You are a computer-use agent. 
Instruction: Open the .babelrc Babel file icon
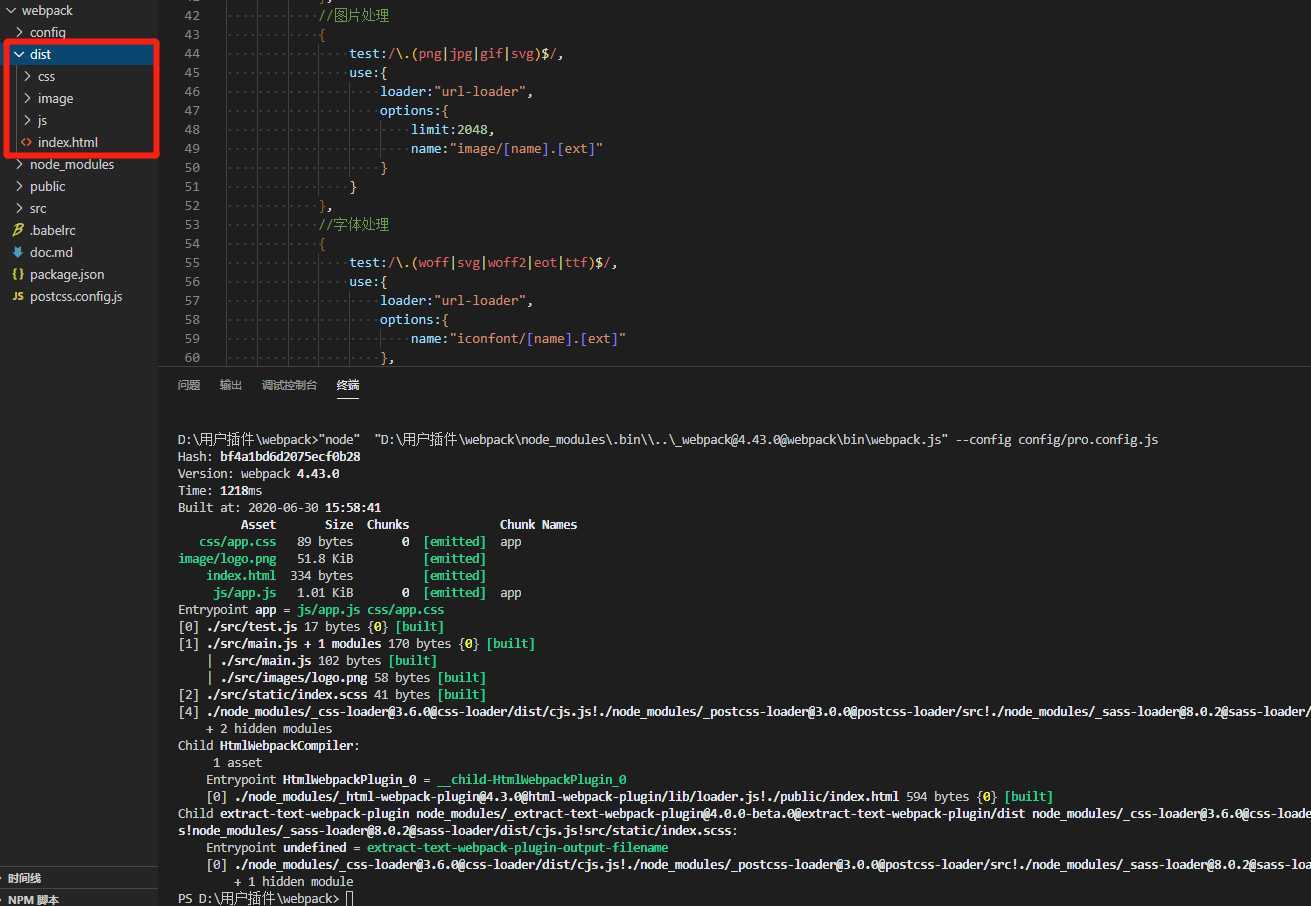pos(18,231)
